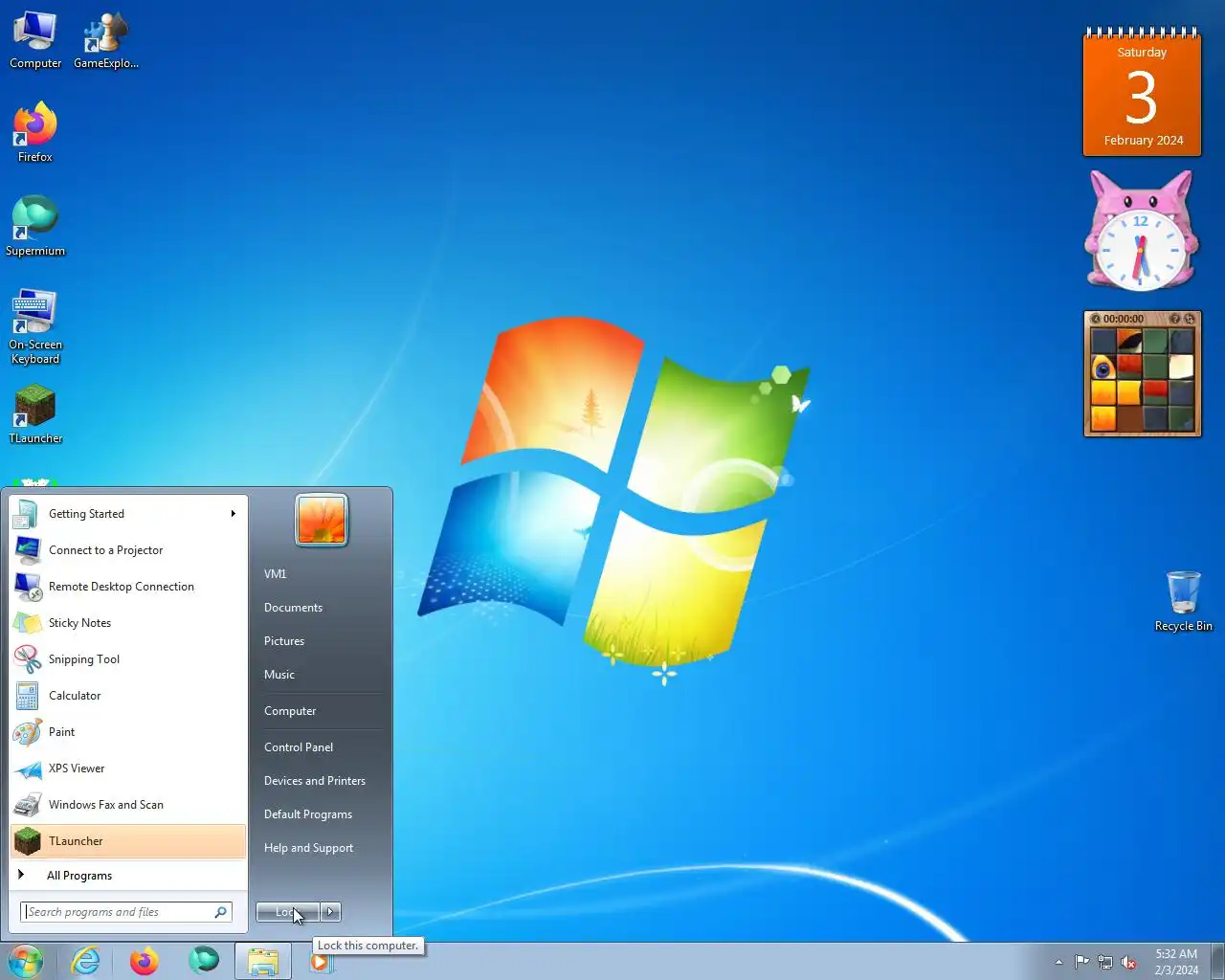Launch Snipping Tool from the Start menu

click(128, 659)
